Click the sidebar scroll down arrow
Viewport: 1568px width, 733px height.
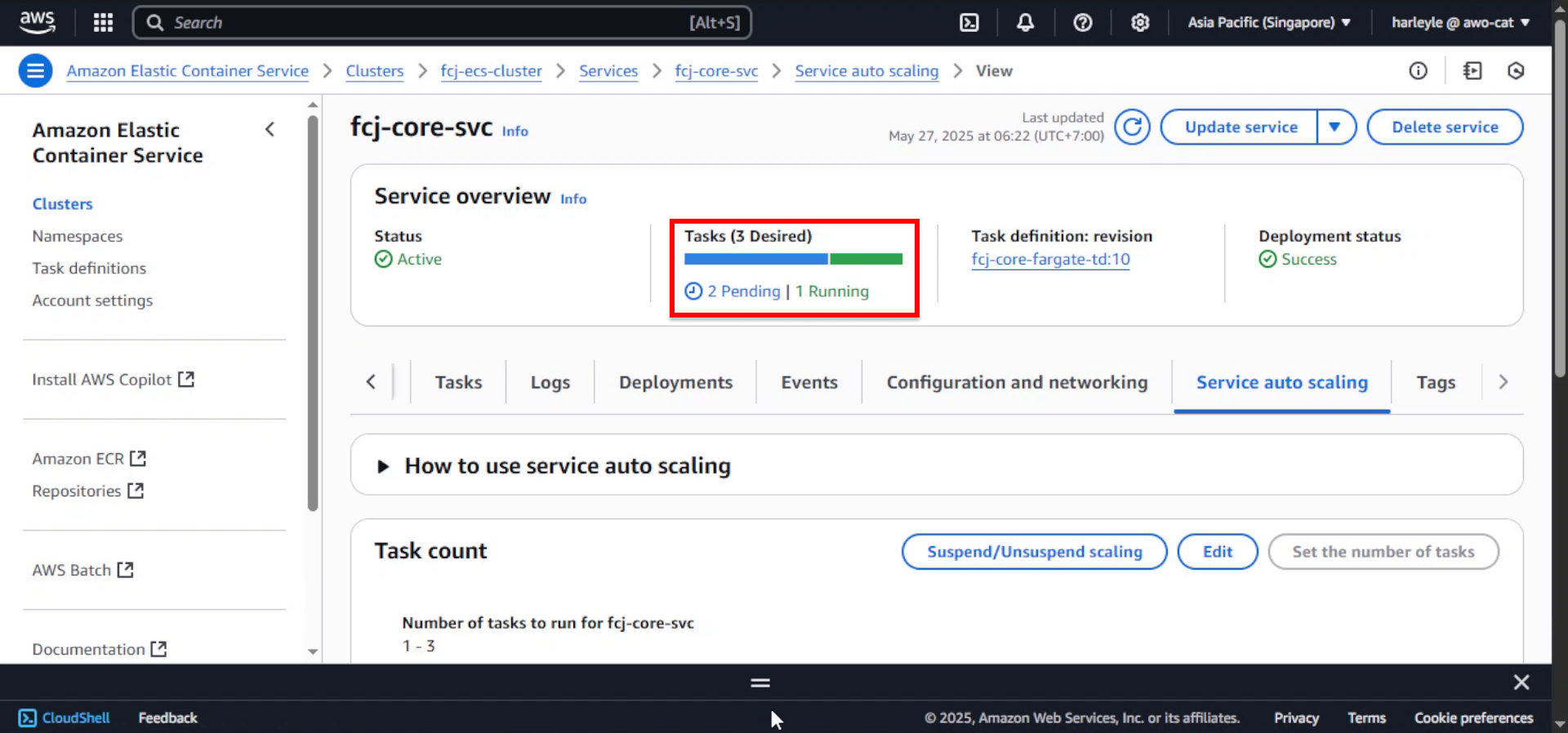(x=313, y=651)
